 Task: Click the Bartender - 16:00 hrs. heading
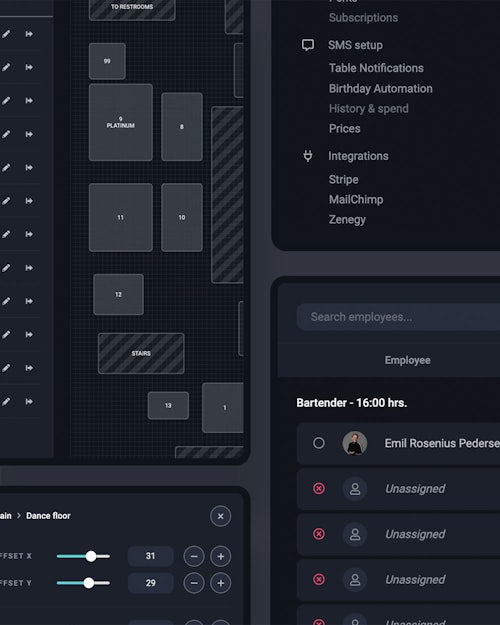[x=352, y=403]
